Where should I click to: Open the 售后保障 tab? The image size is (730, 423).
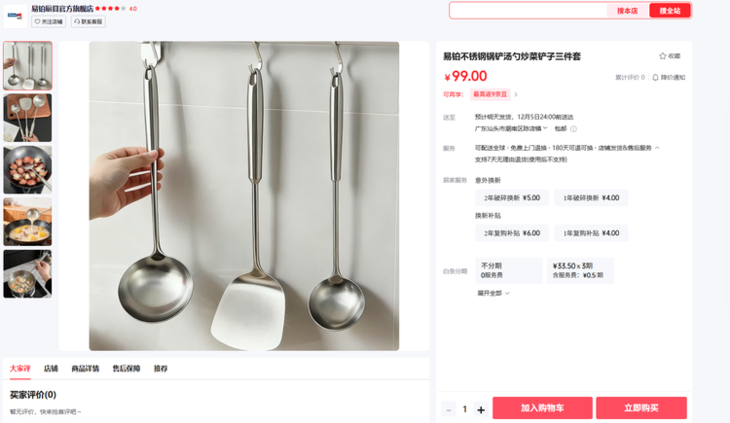[126, 369]
